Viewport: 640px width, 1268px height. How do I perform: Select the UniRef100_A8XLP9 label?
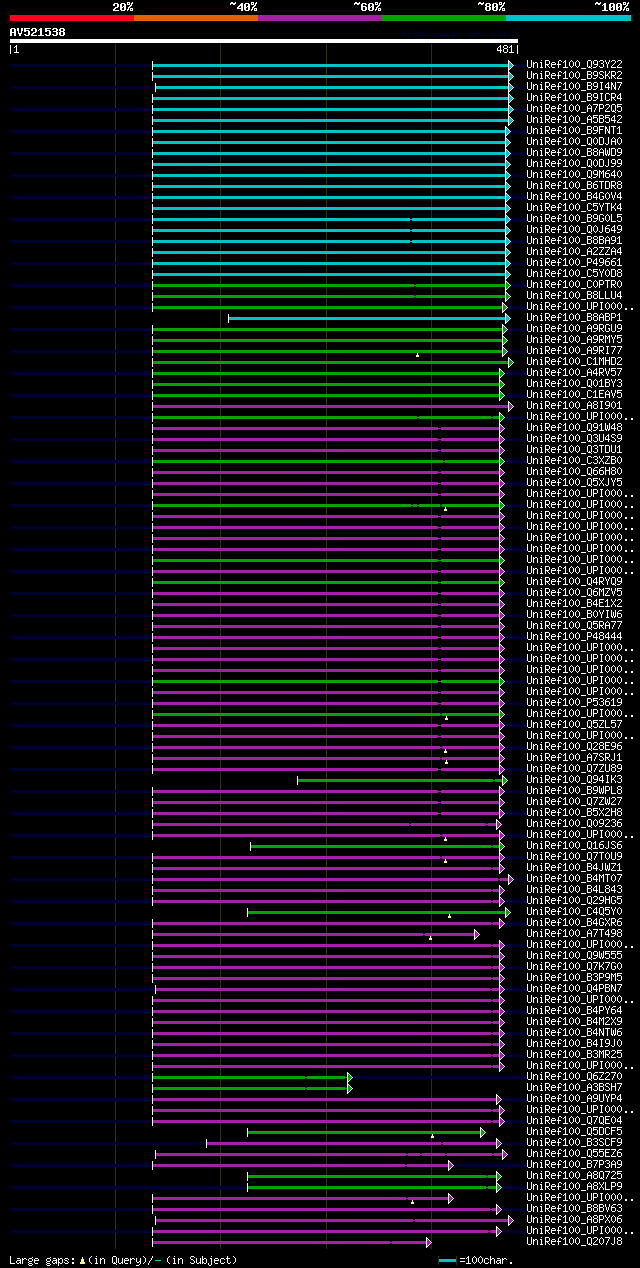coord(574,1186)
